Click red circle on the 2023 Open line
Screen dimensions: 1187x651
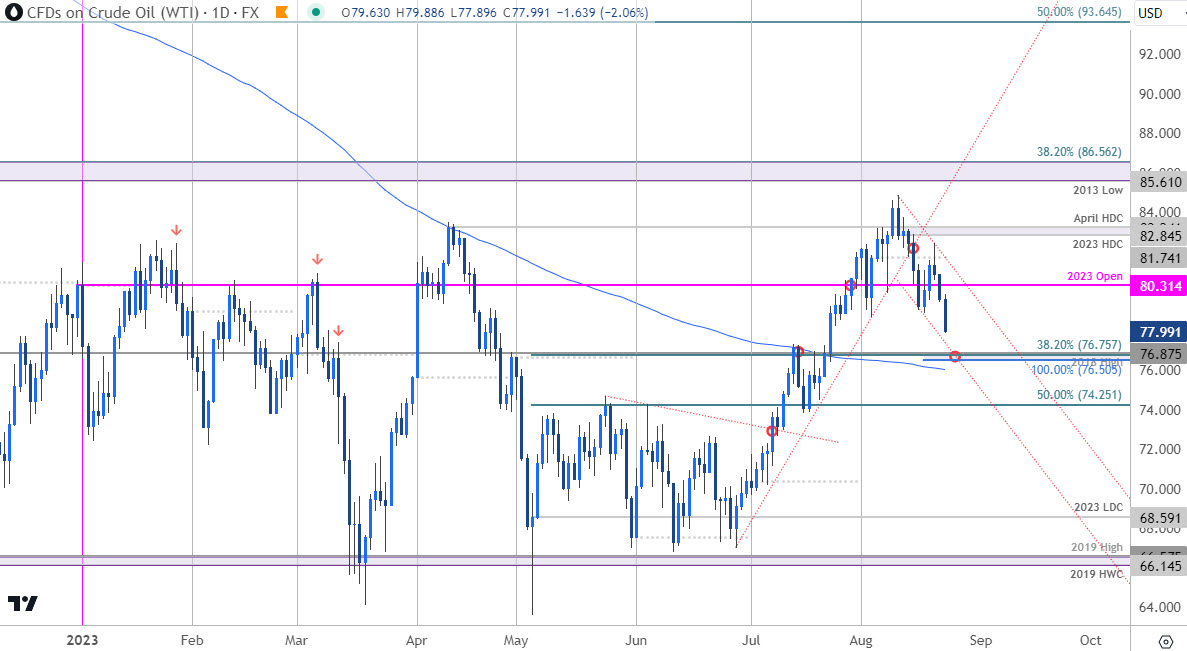(851, 285)
